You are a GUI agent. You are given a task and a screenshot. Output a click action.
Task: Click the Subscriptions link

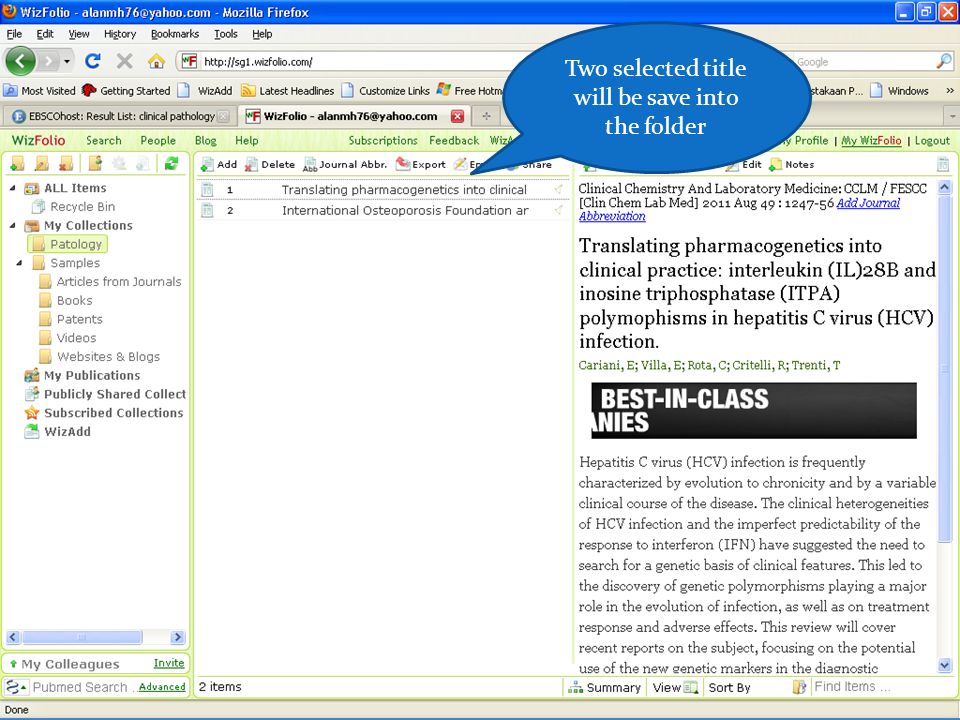(x=383, y=140)
